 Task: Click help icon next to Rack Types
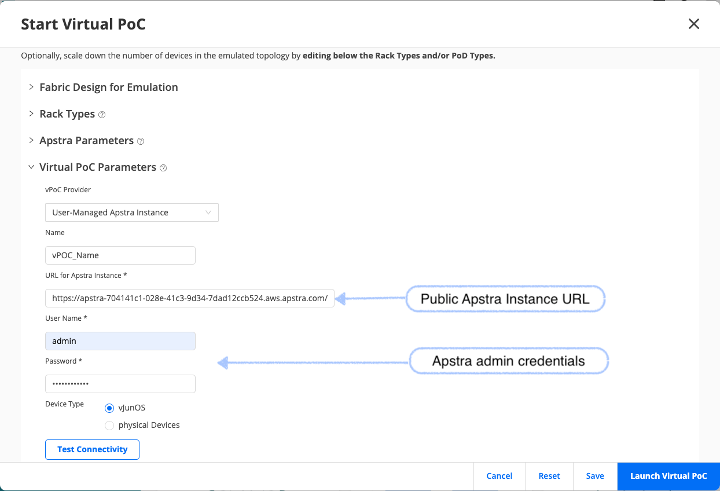click(x=102, y=115)
